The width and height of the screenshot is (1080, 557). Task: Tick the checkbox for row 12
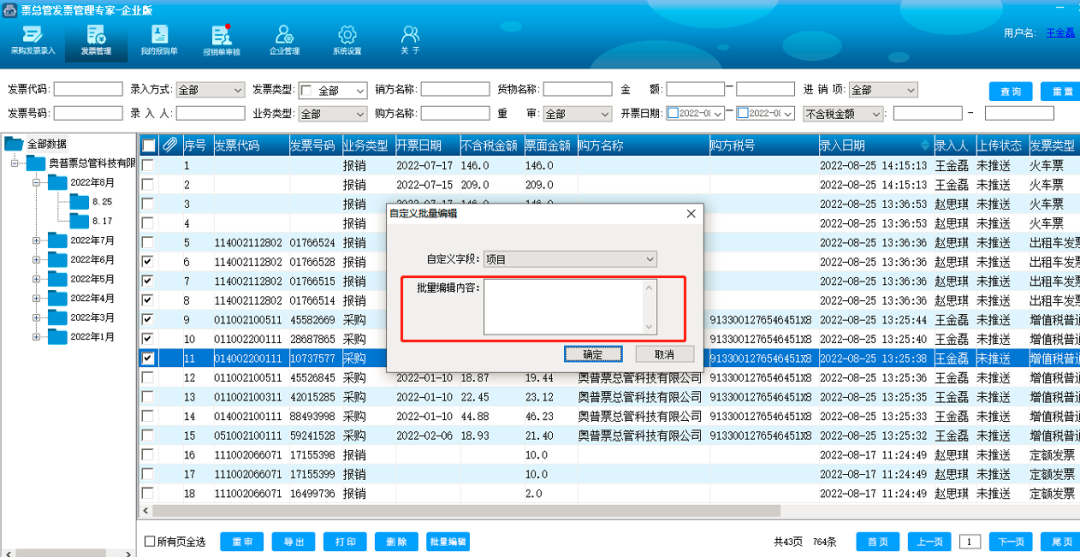pos(148,378)
